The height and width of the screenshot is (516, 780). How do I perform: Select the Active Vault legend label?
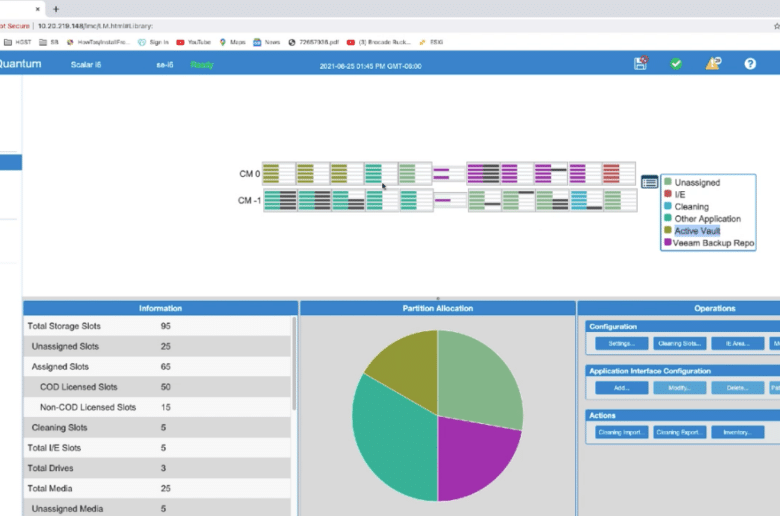pyautogui.click(x=697, y=231)
